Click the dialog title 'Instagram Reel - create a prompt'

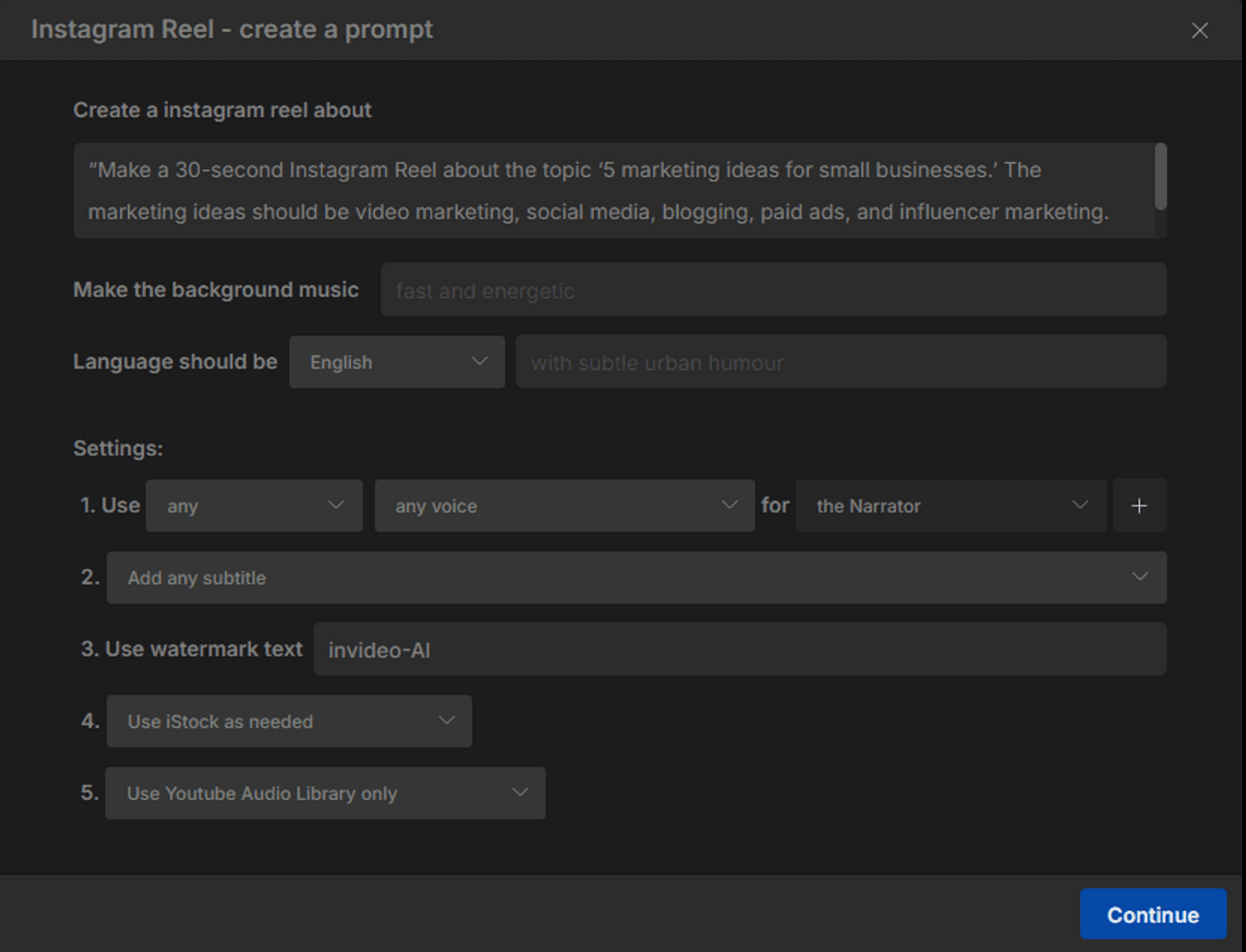(x=231, y=29)
